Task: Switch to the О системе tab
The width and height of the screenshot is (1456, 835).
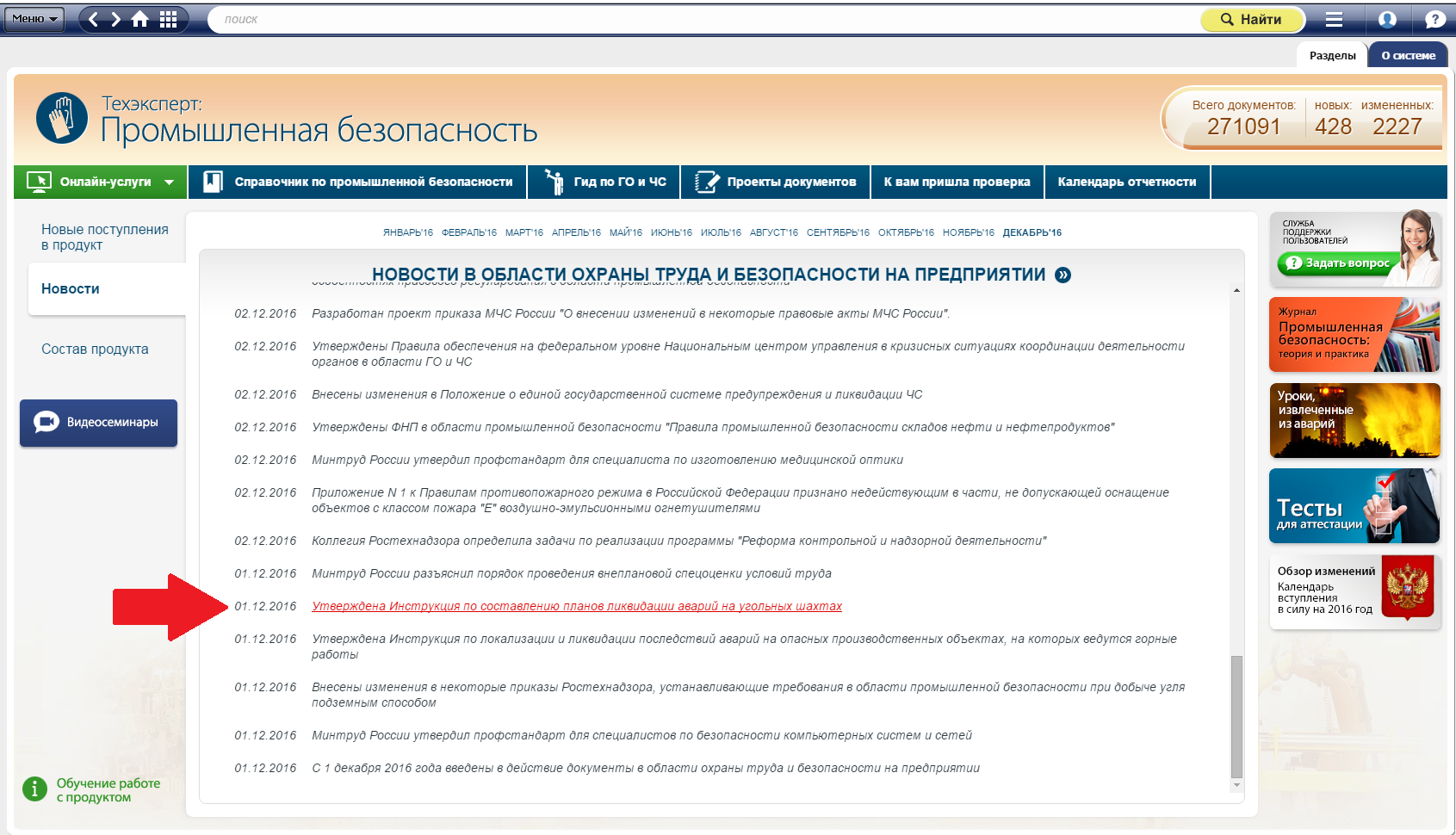Action: tap(1409, 55)
